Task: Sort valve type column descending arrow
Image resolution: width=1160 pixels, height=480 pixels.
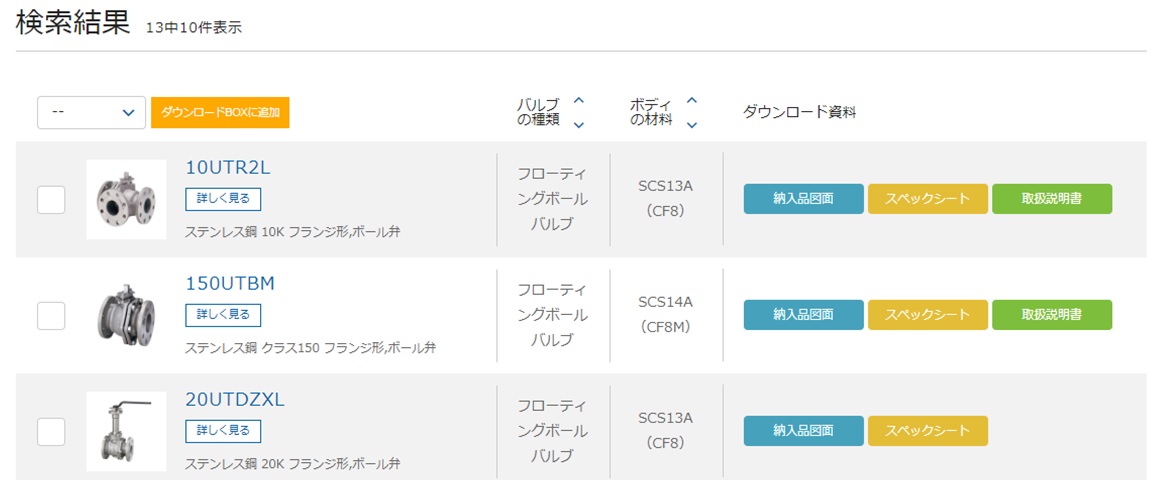Action: (578, 124)
